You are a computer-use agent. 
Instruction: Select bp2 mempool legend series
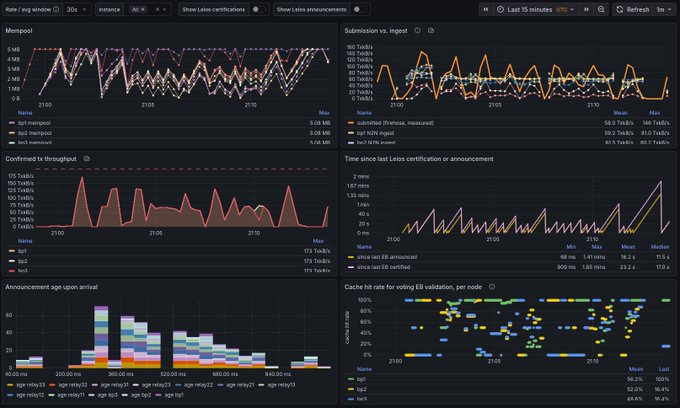tap(35, 133)
